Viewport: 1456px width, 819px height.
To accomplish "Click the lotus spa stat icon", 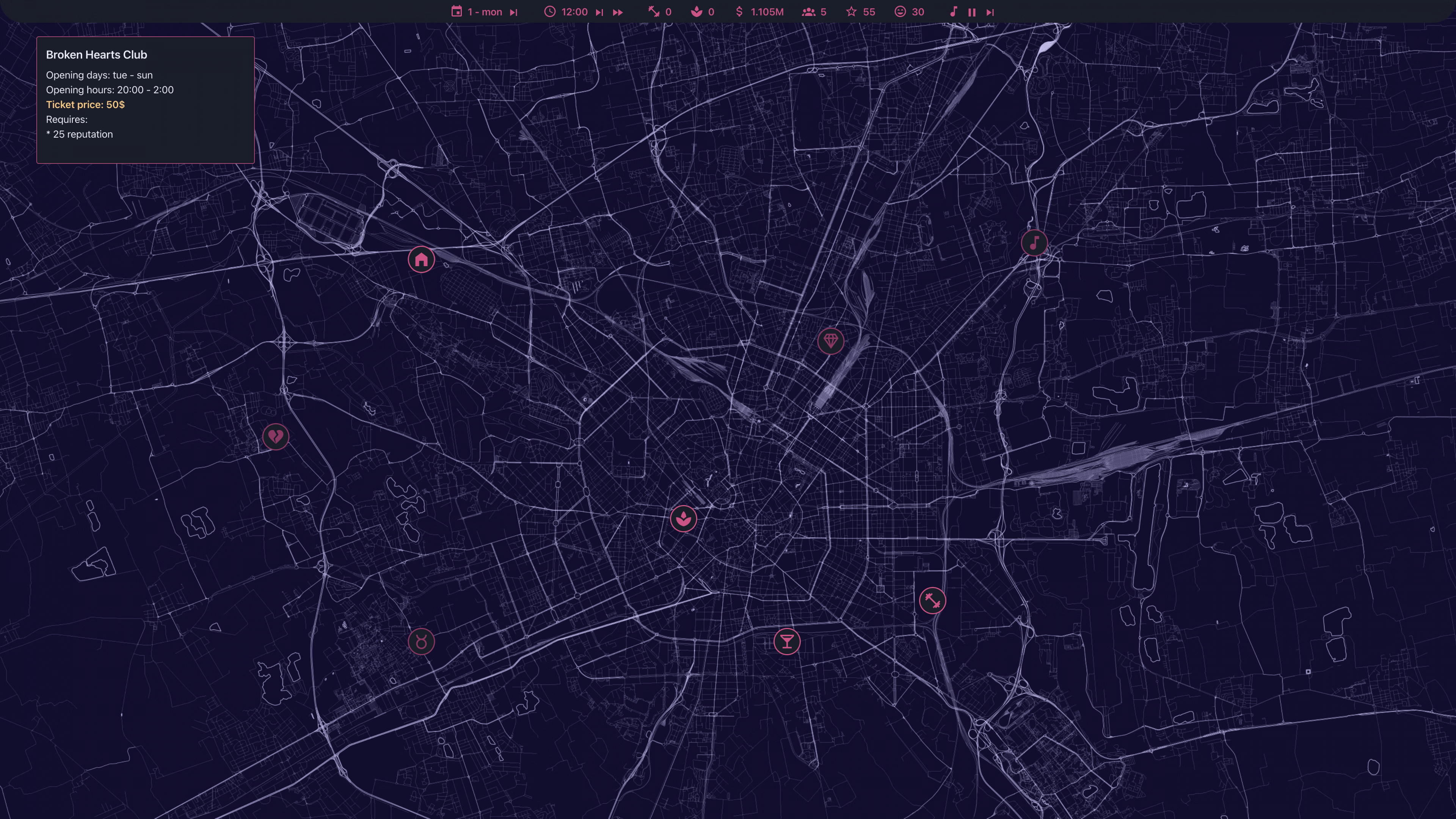I will tap(697, 11).
